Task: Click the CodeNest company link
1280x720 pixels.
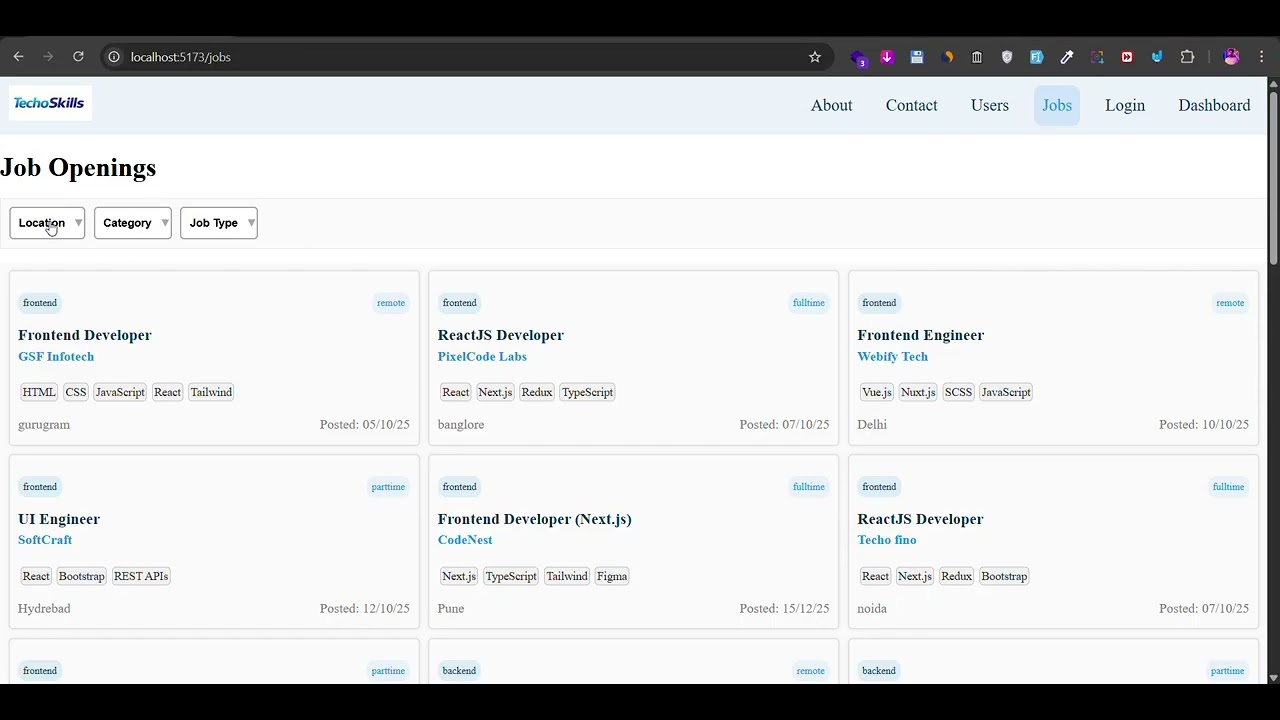Action: [x=465, y=540]
